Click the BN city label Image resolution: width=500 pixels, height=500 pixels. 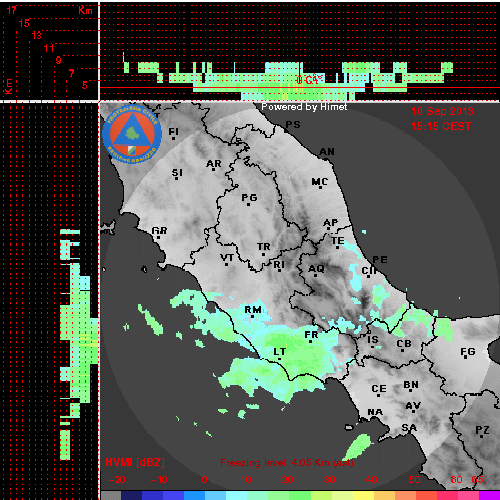point(411,385)
